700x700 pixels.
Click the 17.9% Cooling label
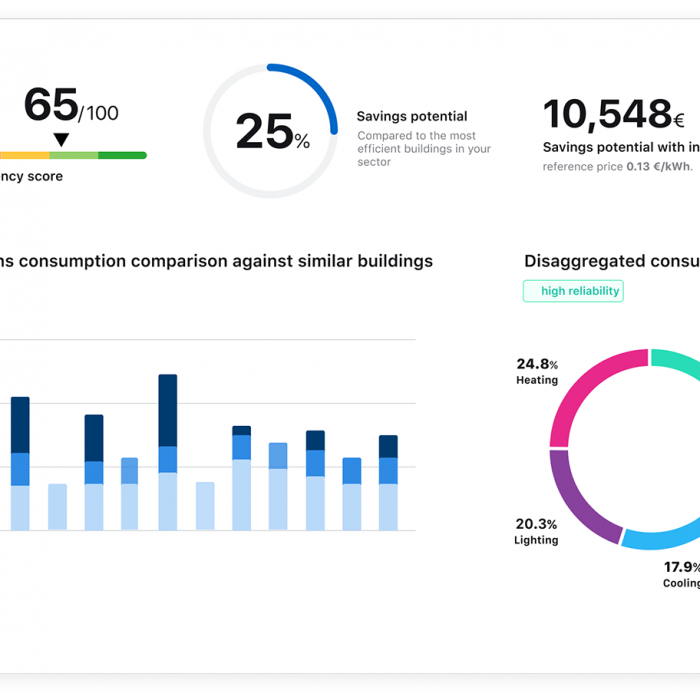coord(681,575)
